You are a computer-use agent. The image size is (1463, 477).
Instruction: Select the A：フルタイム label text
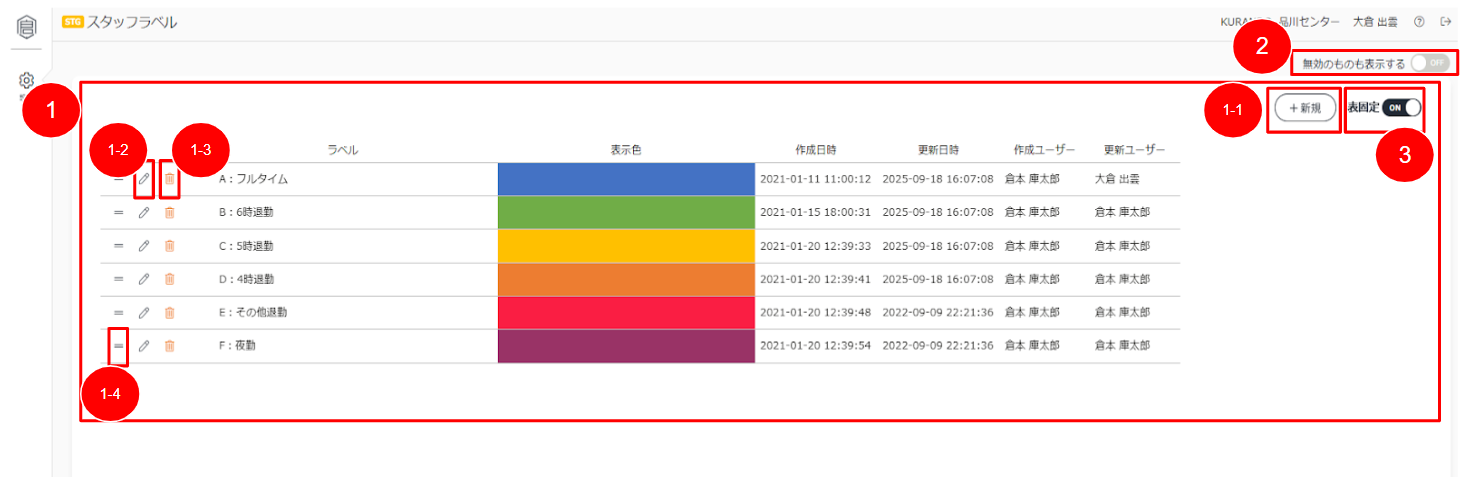(x=253, y=179)
